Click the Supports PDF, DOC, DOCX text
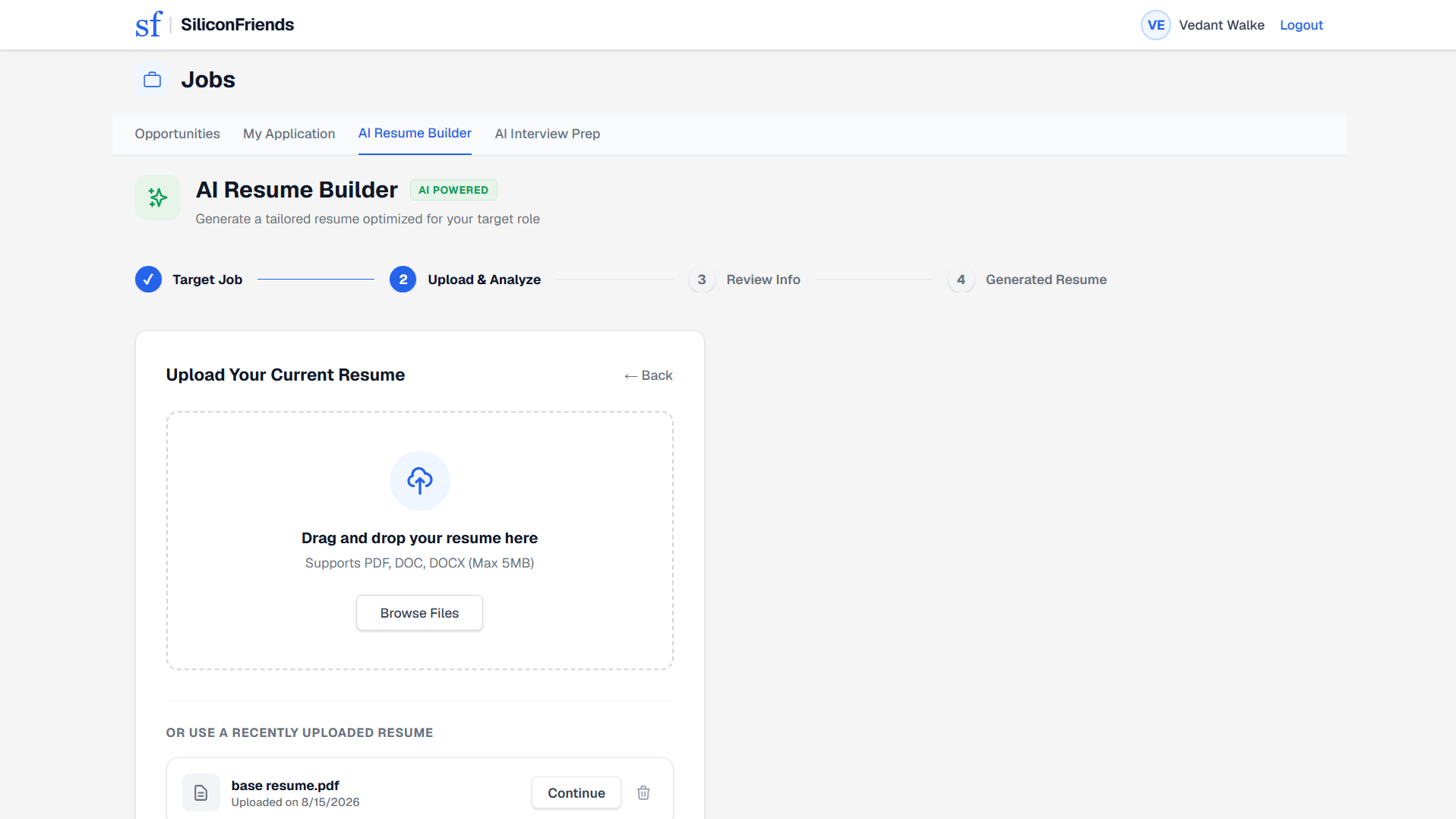1456x819 pixels. coord(419,563)
